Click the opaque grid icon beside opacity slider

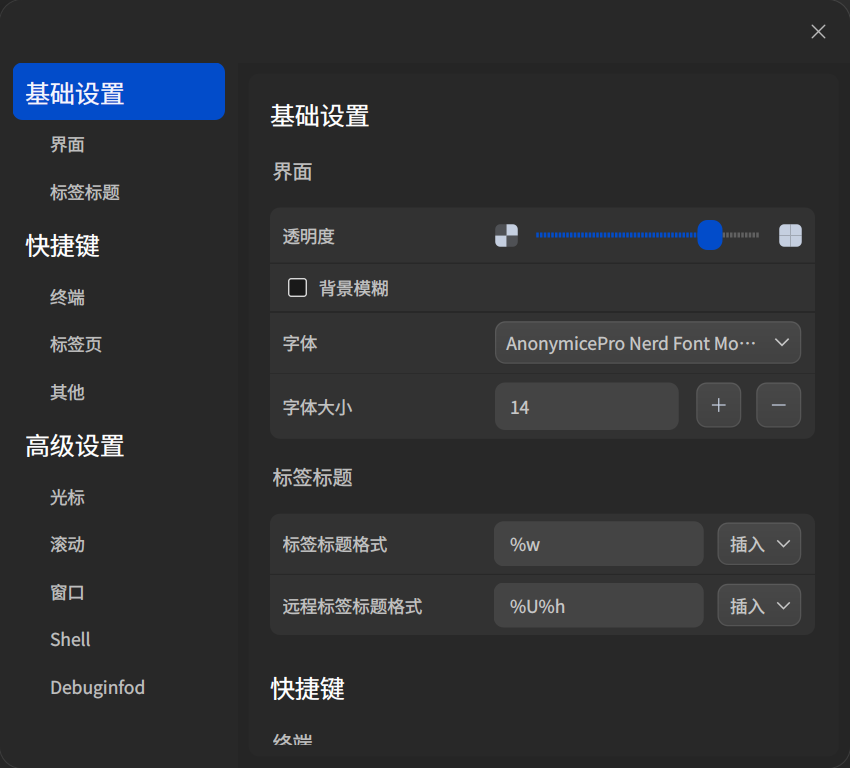click(790, 236)
